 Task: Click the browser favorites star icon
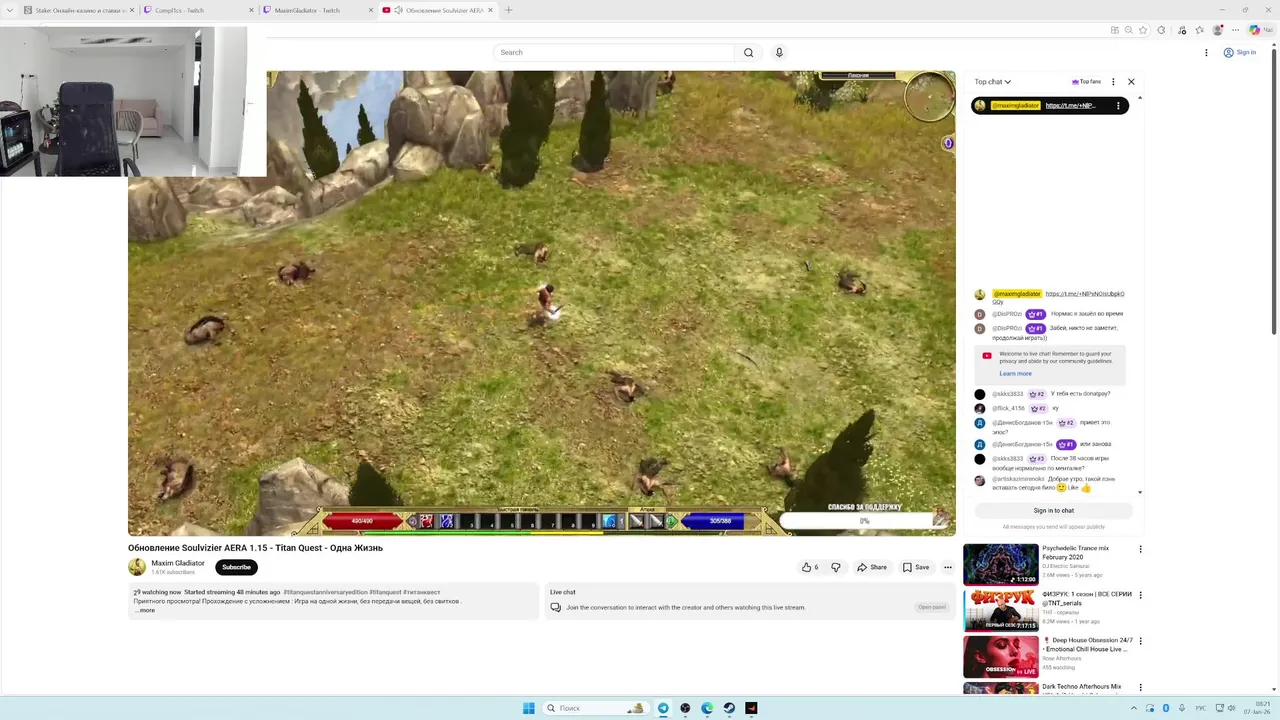(x=1143, y=30)
